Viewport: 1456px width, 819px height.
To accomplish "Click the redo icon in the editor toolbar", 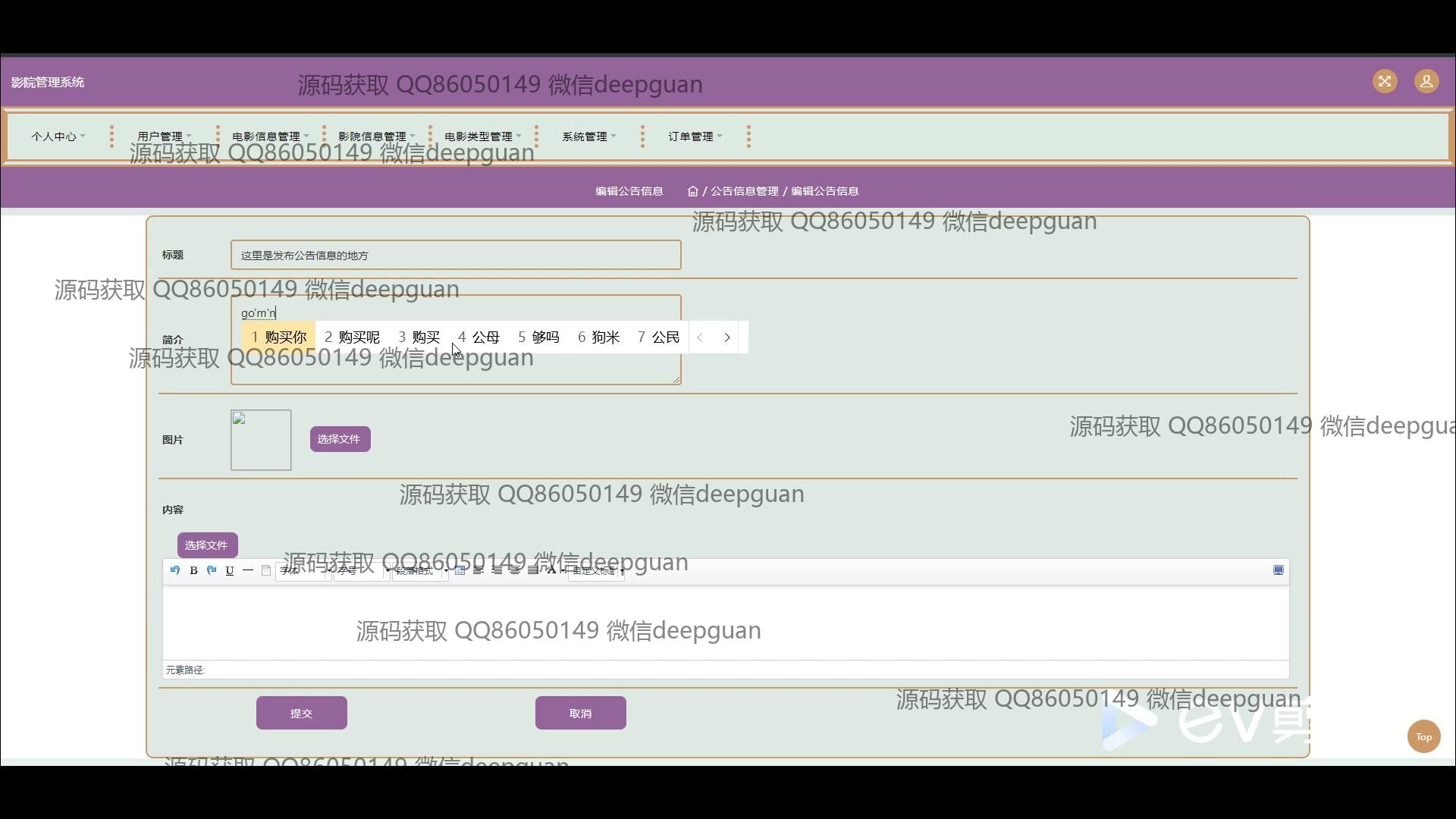I will coord(212,570).
